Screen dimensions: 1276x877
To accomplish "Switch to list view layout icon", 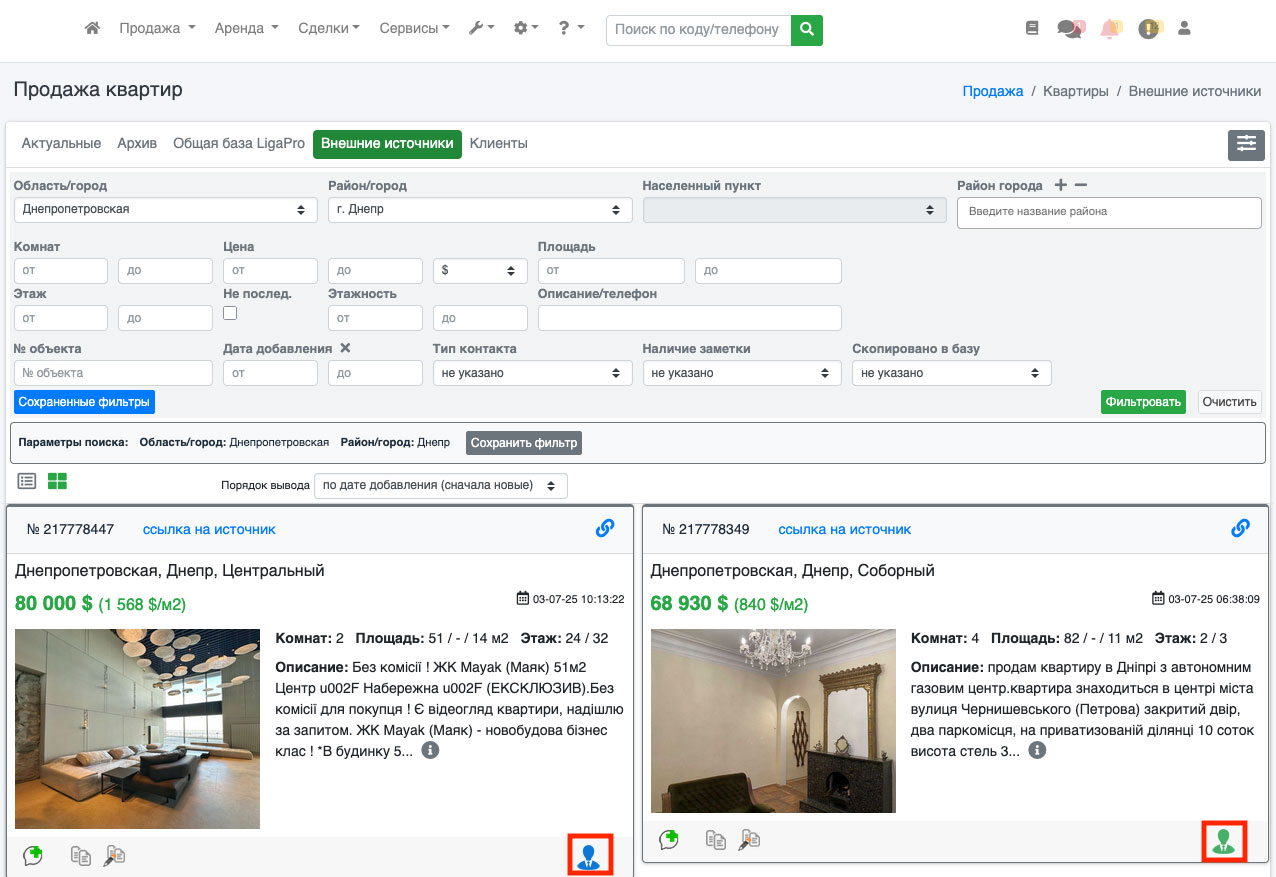I will pyautogui.click(x=27, y=482).
